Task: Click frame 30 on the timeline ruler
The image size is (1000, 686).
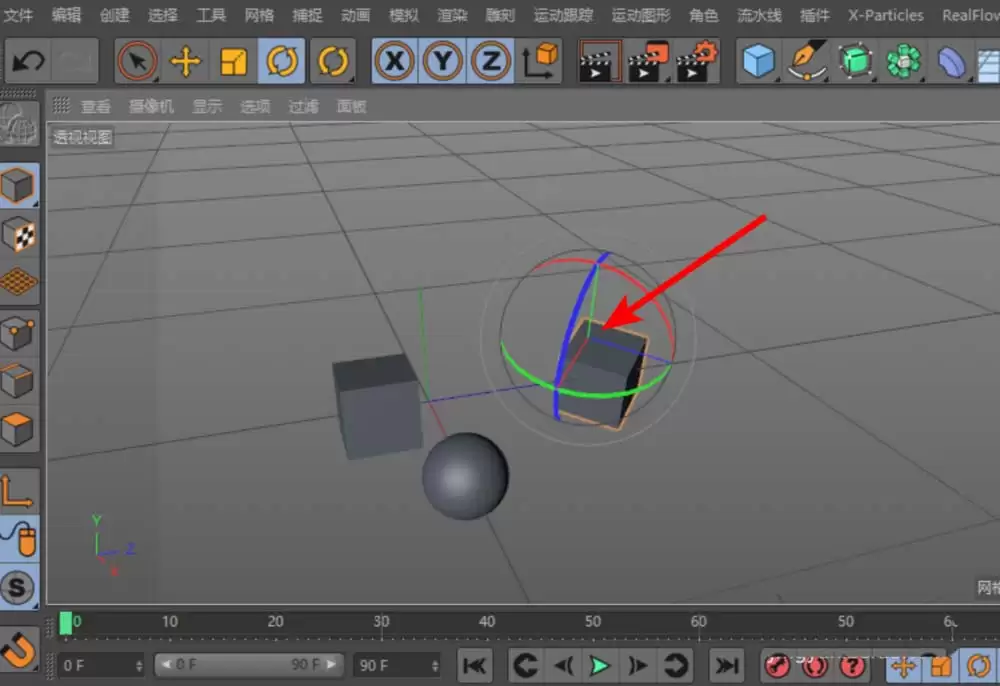Action: pyautogui.click(x=380, y=621)
